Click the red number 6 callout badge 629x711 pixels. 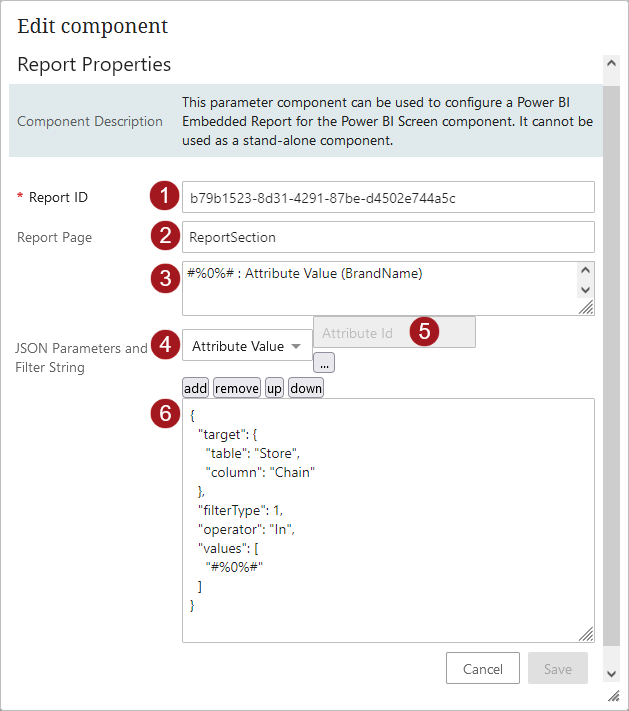(x=164, y=413)
